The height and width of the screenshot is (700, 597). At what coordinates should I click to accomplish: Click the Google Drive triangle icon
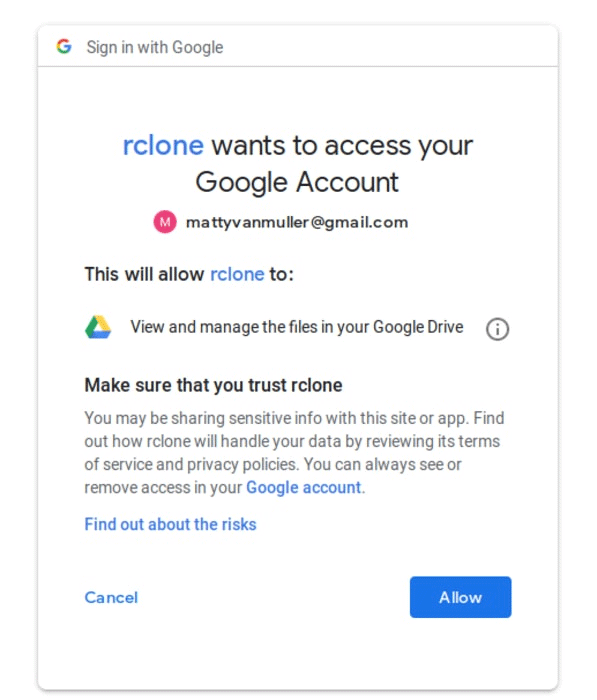(98, 327)
